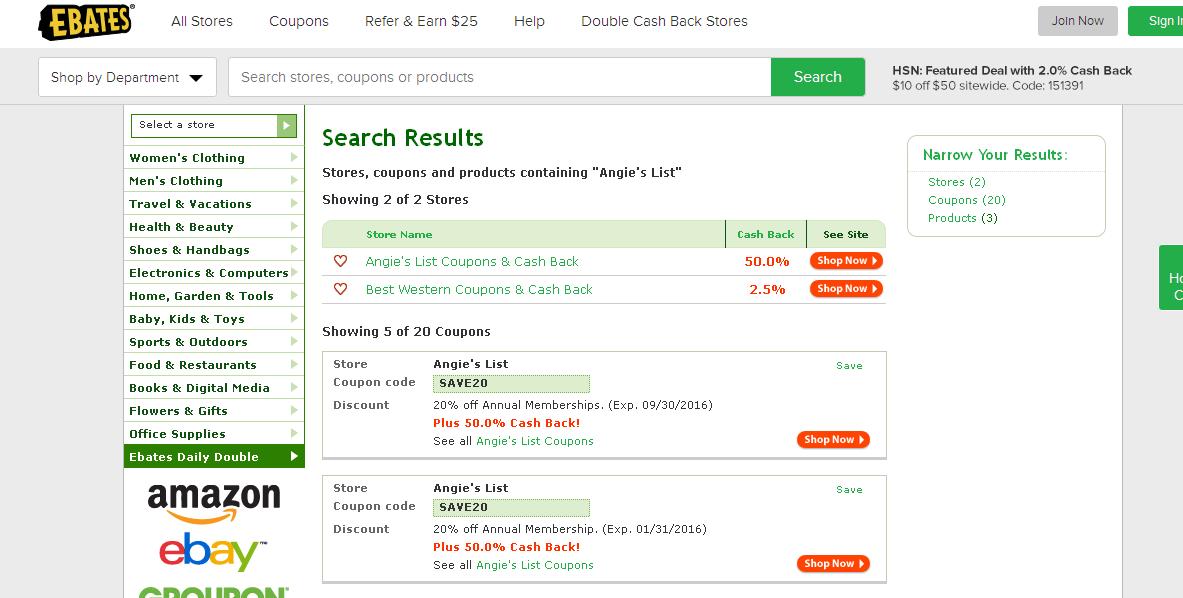The image size is (1183, 598).
Task: Click the Amazon logo in sidebar
Action: tap(214, 503)
